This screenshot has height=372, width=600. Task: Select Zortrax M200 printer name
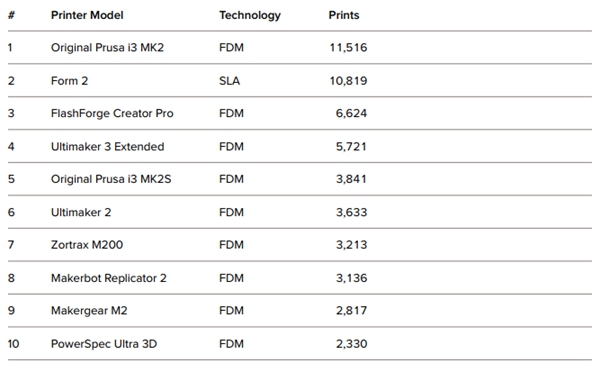(x=87, y=245)
